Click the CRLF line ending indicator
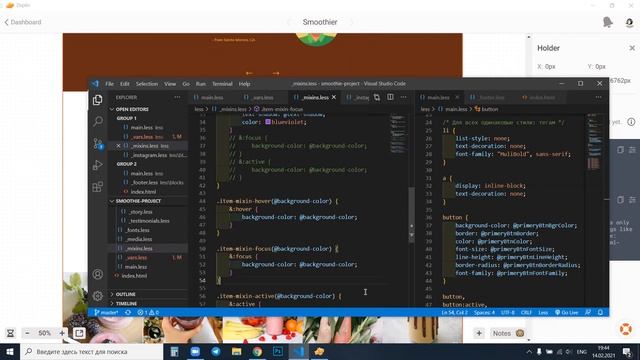640x360 pixels. tap(526, 312)
